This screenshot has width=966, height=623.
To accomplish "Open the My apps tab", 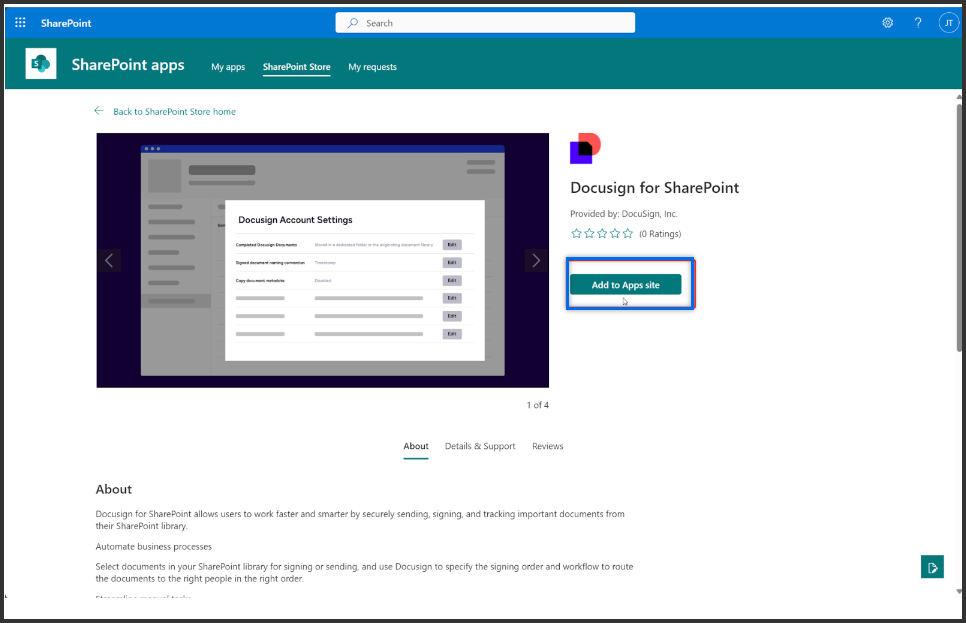I will point(228,67).
